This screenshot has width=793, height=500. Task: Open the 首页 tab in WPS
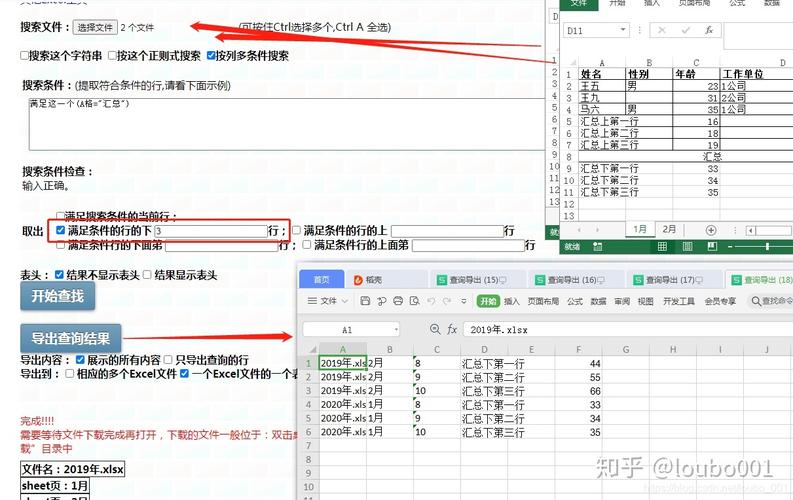click(322, 280)
